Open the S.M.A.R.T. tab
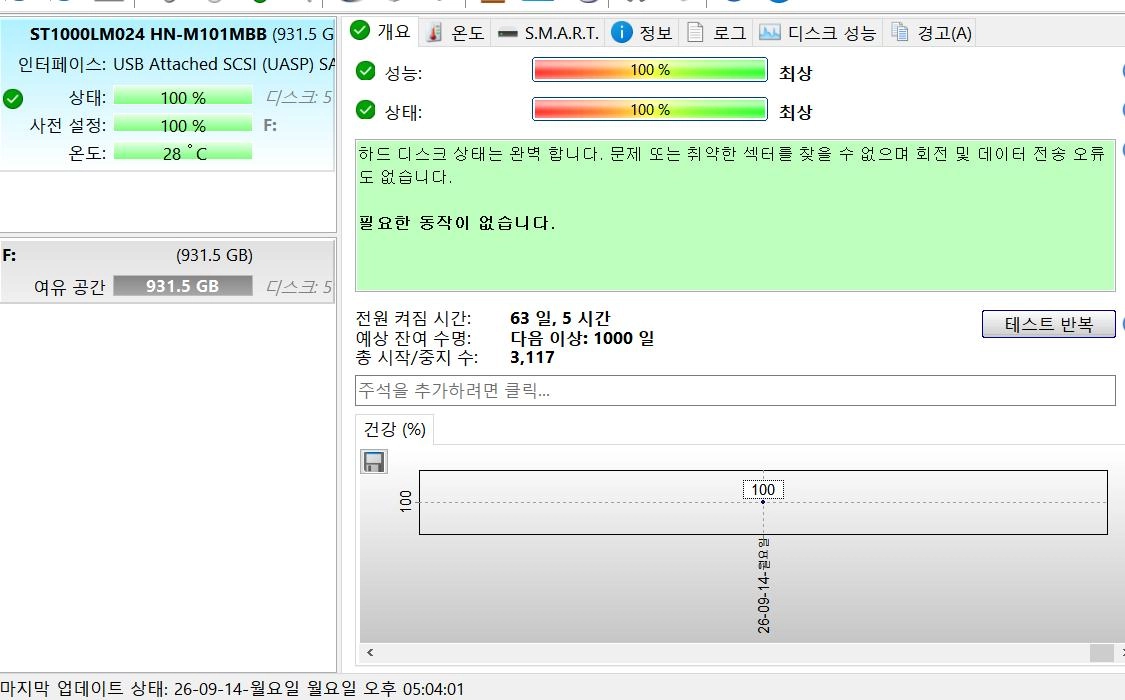Viewport: 1125px width, 700px height. coord(548,33)
